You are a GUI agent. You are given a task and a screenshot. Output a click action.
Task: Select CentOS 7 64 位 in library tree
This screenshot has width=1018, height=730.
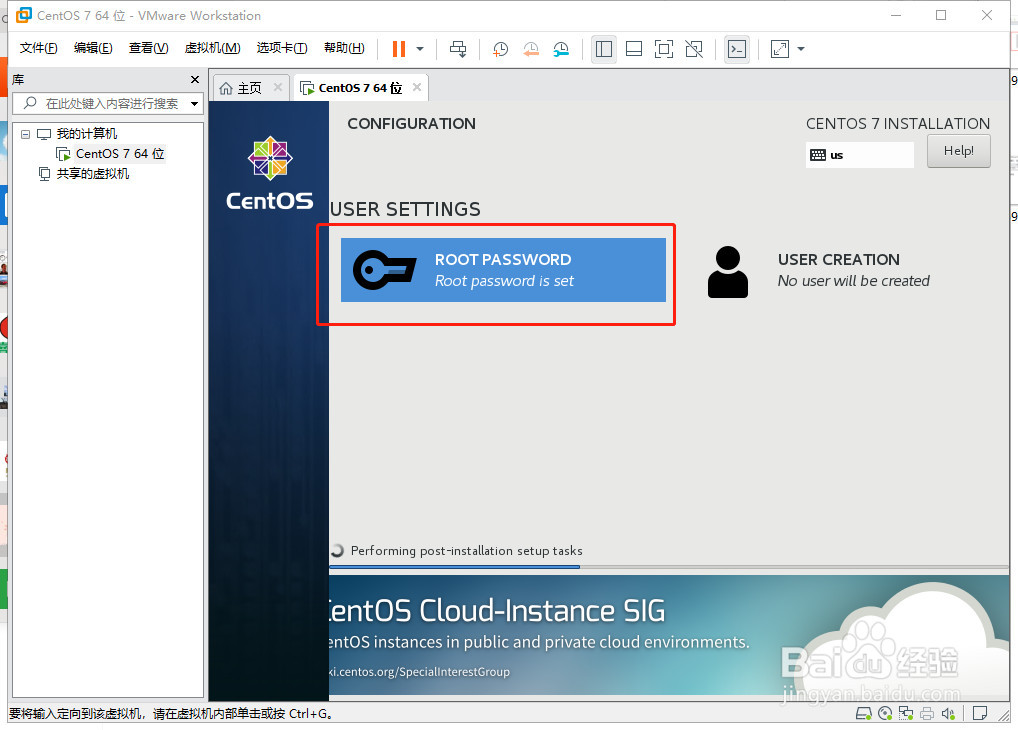(119, 154)
